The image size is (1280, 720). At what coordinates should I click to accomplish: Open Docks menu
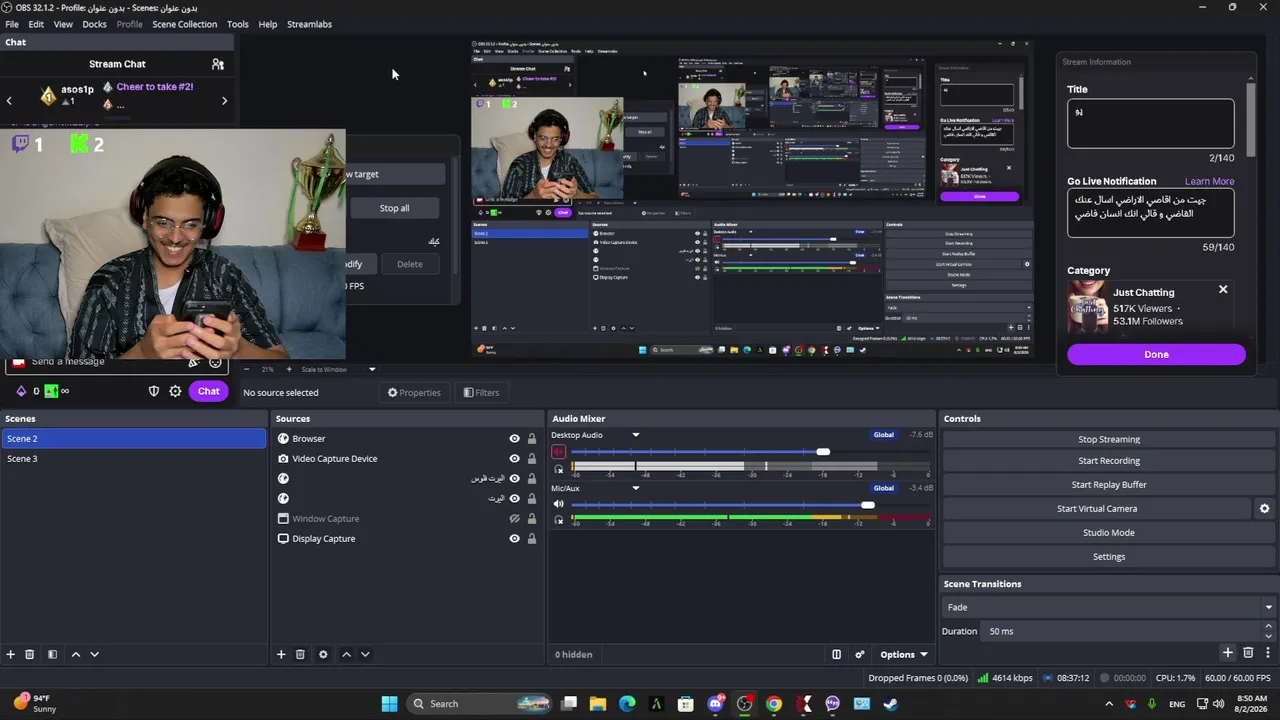(94, 24)
